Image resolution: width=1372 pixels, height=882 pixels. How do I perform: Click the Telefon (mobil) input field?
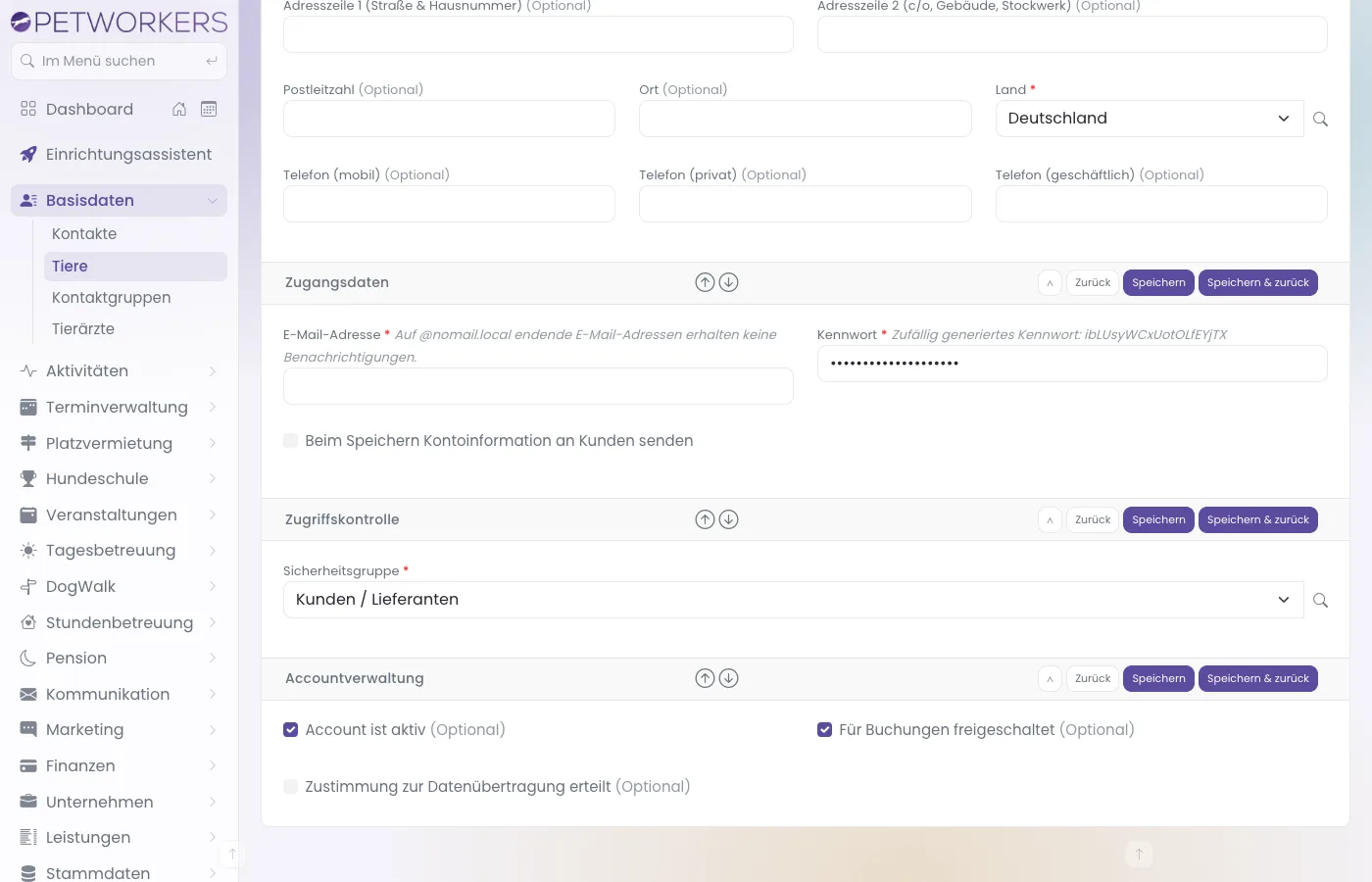[x=449, y=204]
